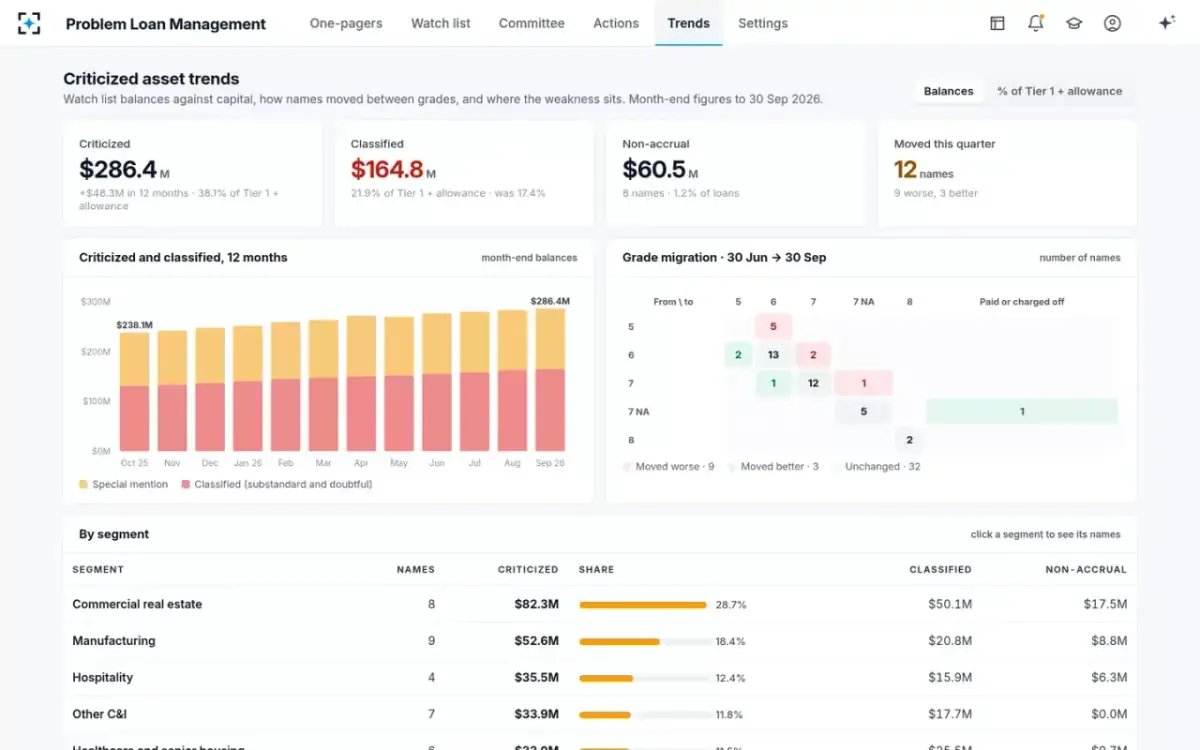Click the By segment heading
1200x750 pixels.
coord(114,534)
